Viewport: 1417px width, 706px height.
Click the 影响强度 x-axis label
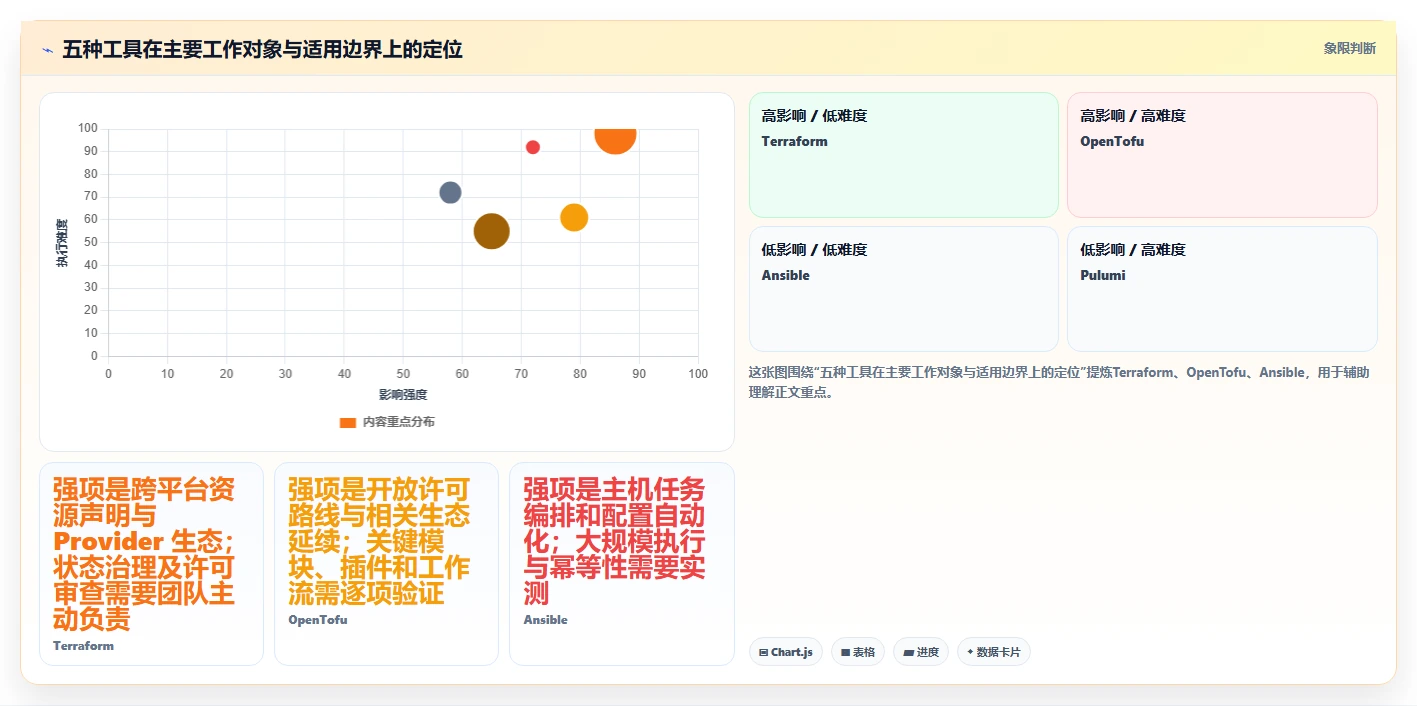pyautogui.click(x=403, y=395)
